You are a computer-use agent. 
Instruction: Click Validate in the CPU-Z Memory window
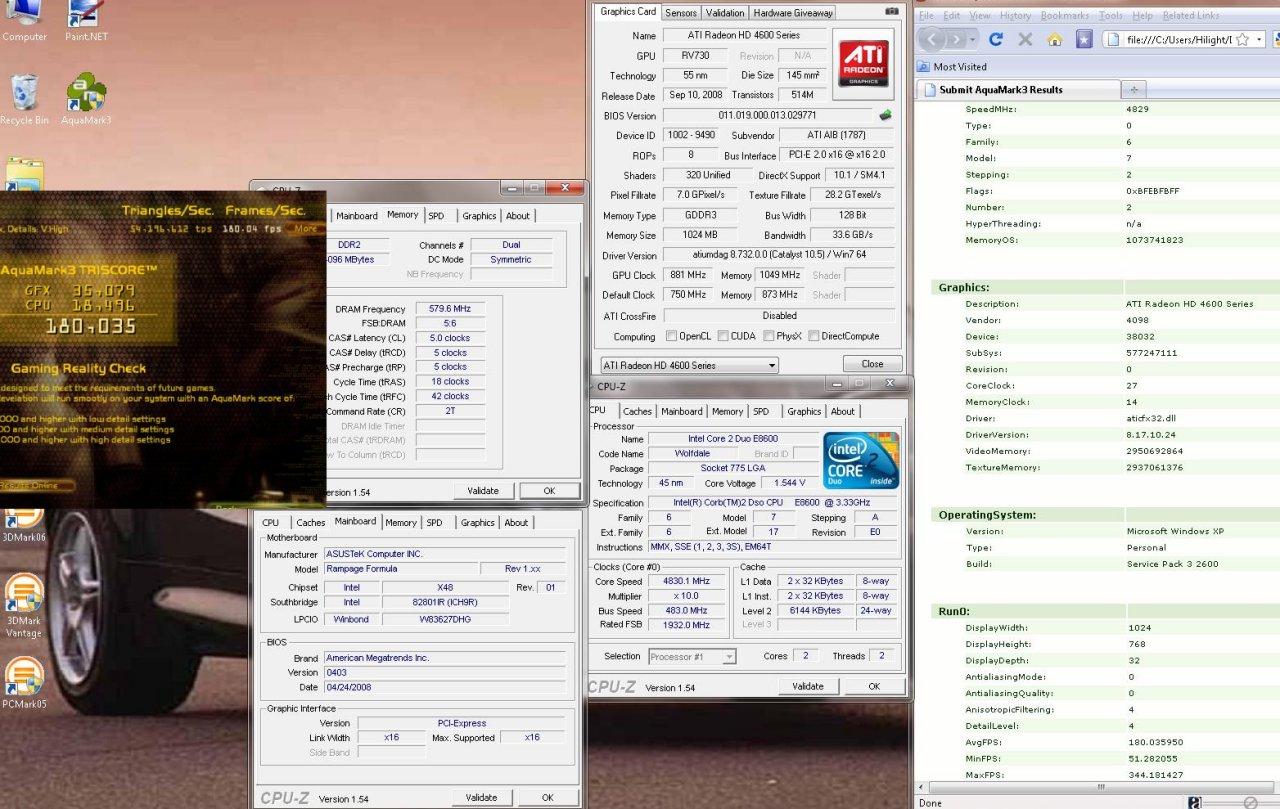483,491
